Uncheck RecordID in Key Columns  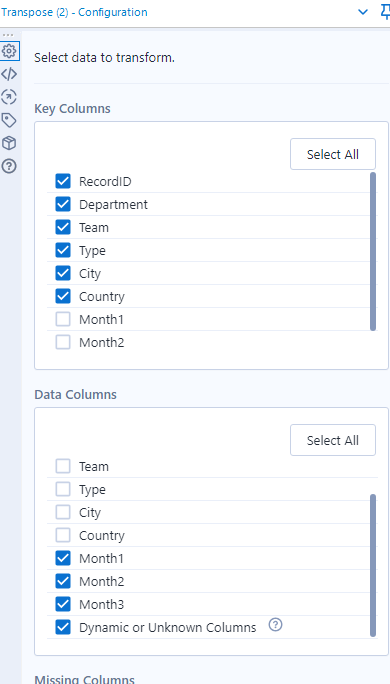[x=63, y=181]
